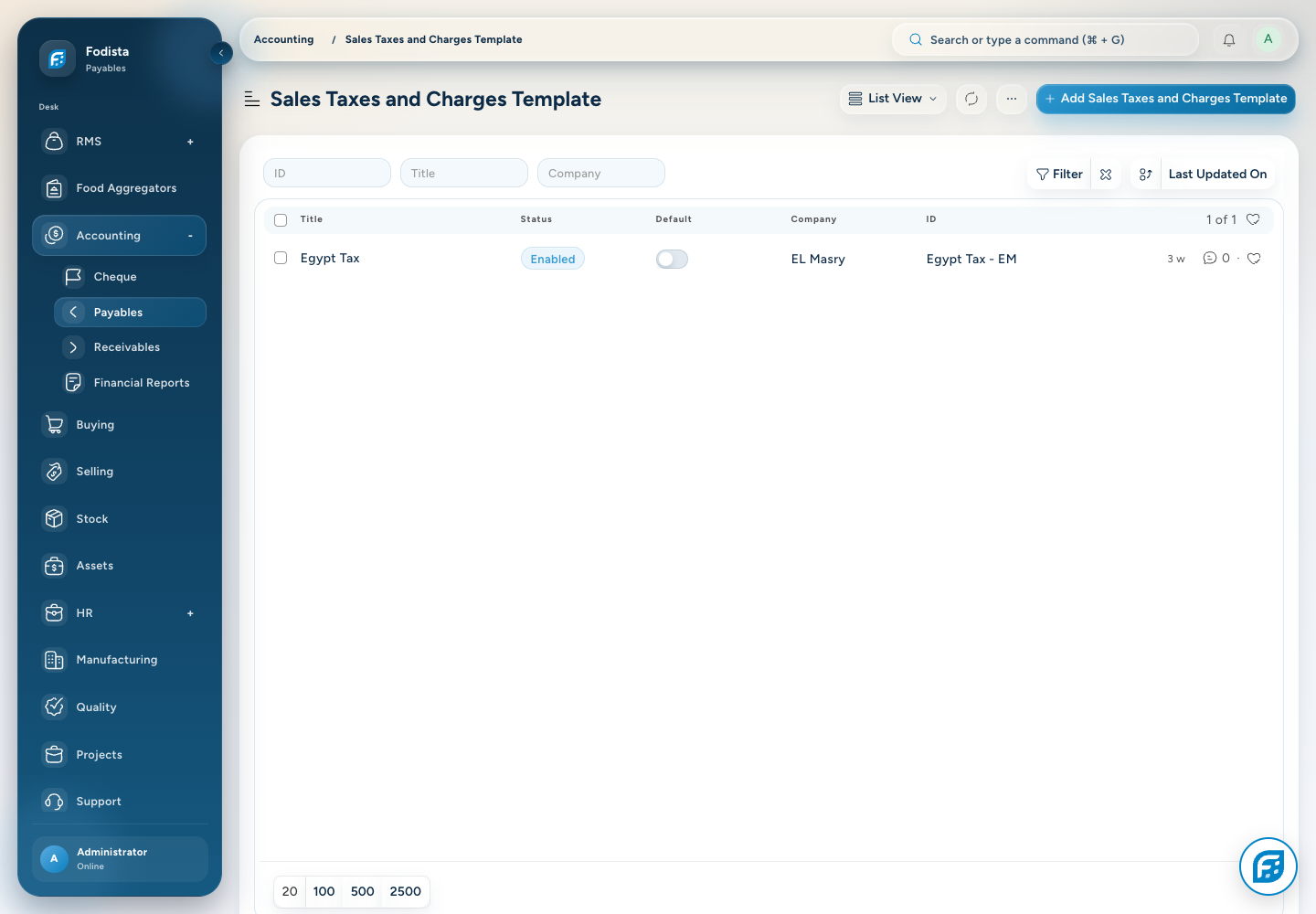
Task: Focus the search or command bar
Action: tap(1045, 39)
